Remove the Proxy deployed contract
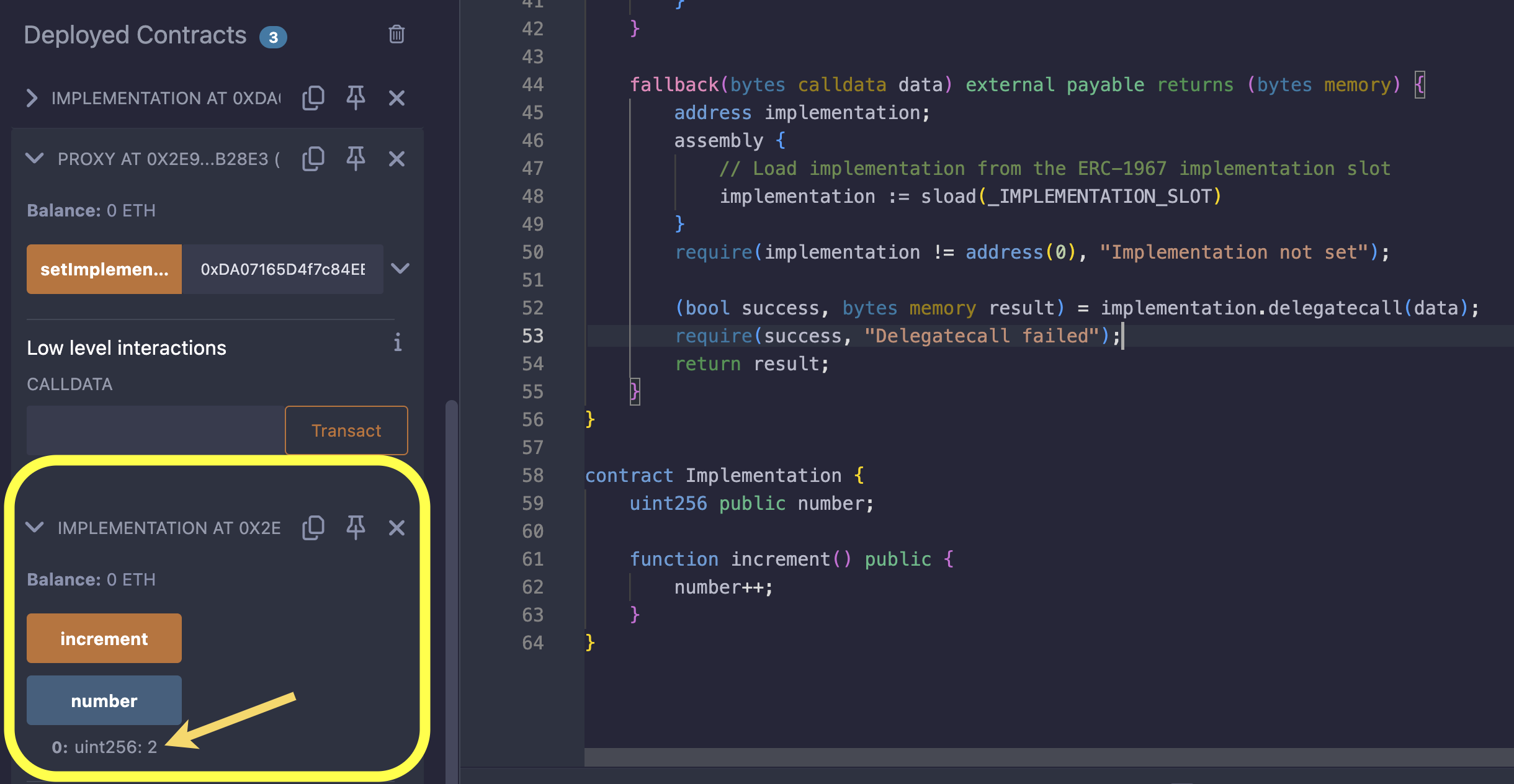Screen dimensions: 1514x784 tap(396, 159)
